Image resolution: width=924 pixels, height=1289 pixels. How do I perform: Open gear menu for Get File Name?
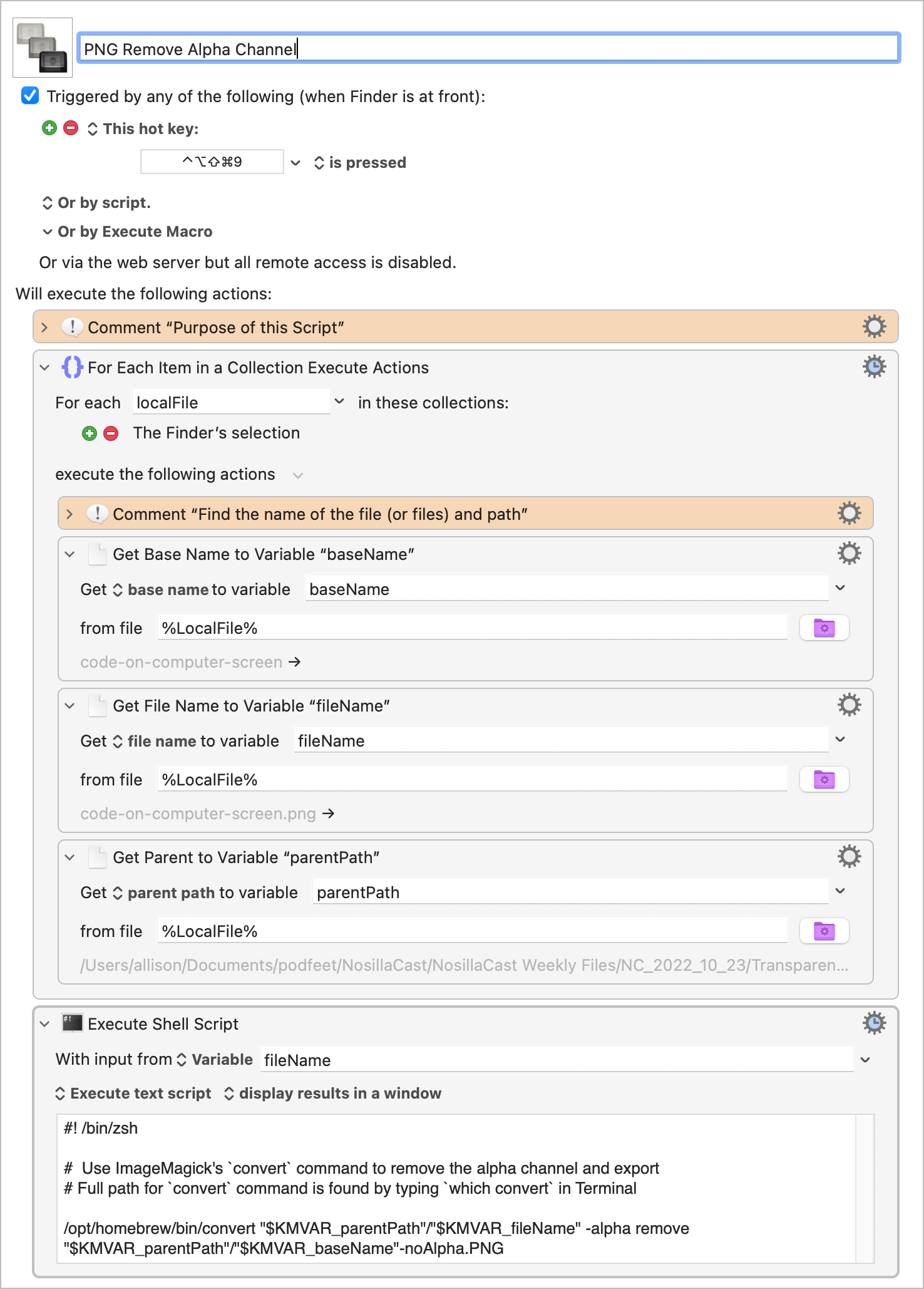pos(849,705)
